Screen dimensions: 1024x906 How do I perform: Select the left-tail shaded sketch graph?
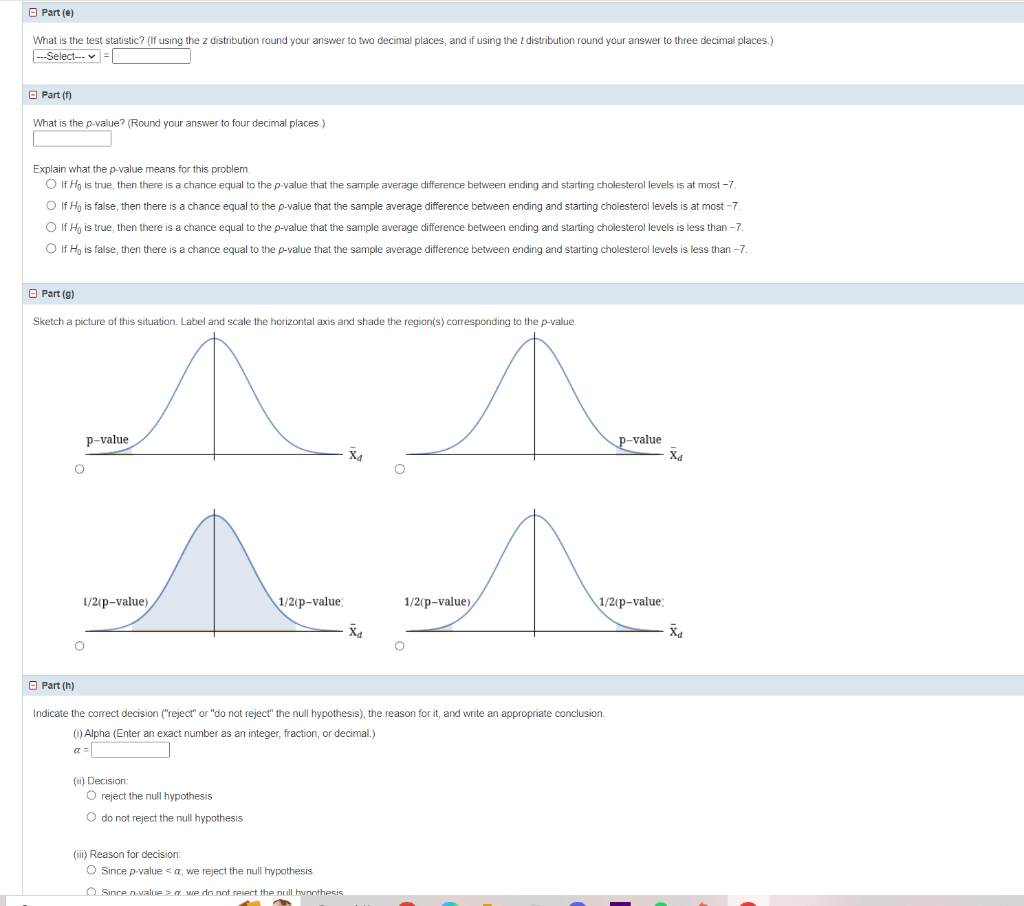coord(80,467)
